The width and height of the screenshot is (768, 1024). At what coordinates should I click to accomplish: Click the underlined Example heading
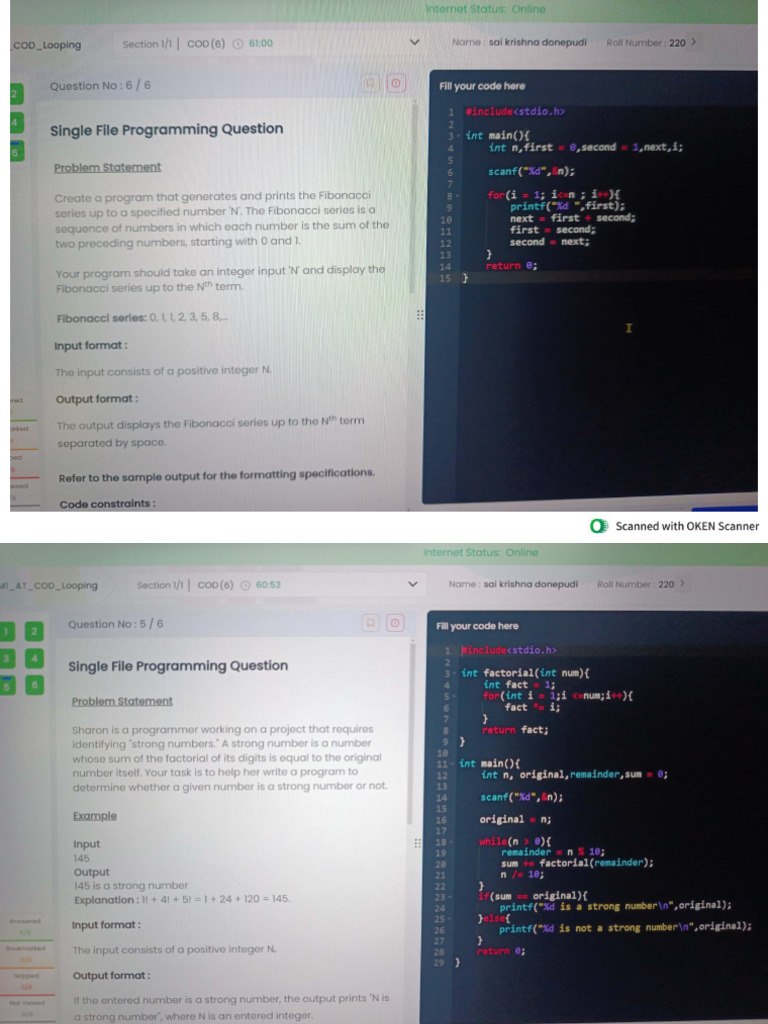click(x=95, y=816)
